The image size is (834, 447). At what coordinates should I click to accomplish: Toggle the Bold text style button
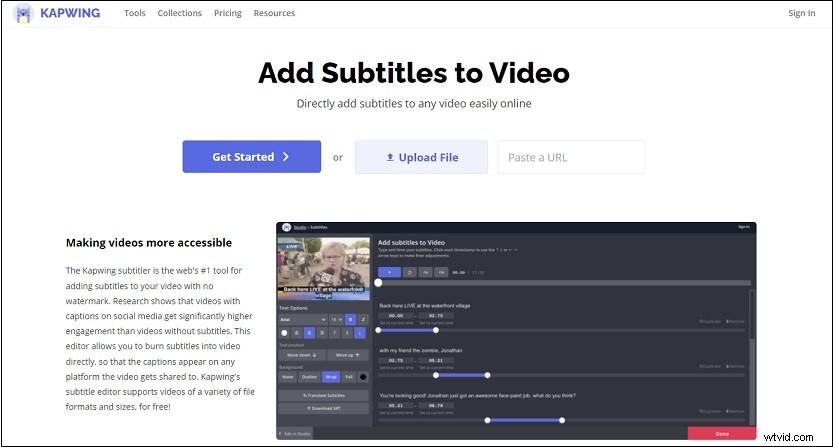pos(351,319)
